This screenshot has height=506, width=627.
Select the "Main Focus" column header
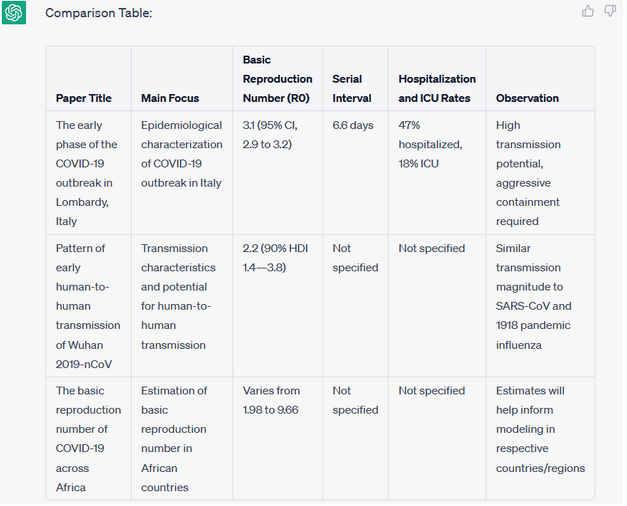pyautogui.click(x=170, y=98)
